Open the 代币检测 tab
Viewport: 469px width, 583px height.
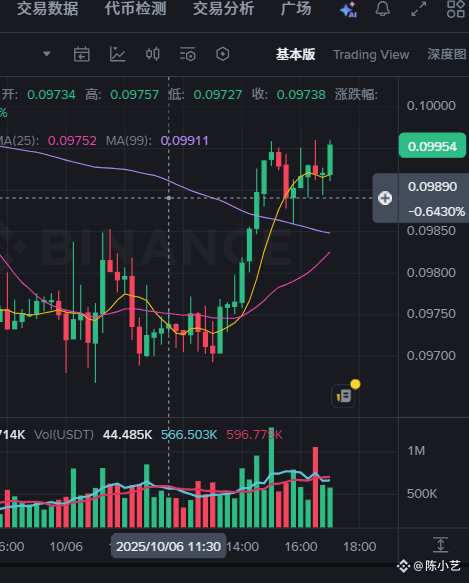click(x=135, y=9)
